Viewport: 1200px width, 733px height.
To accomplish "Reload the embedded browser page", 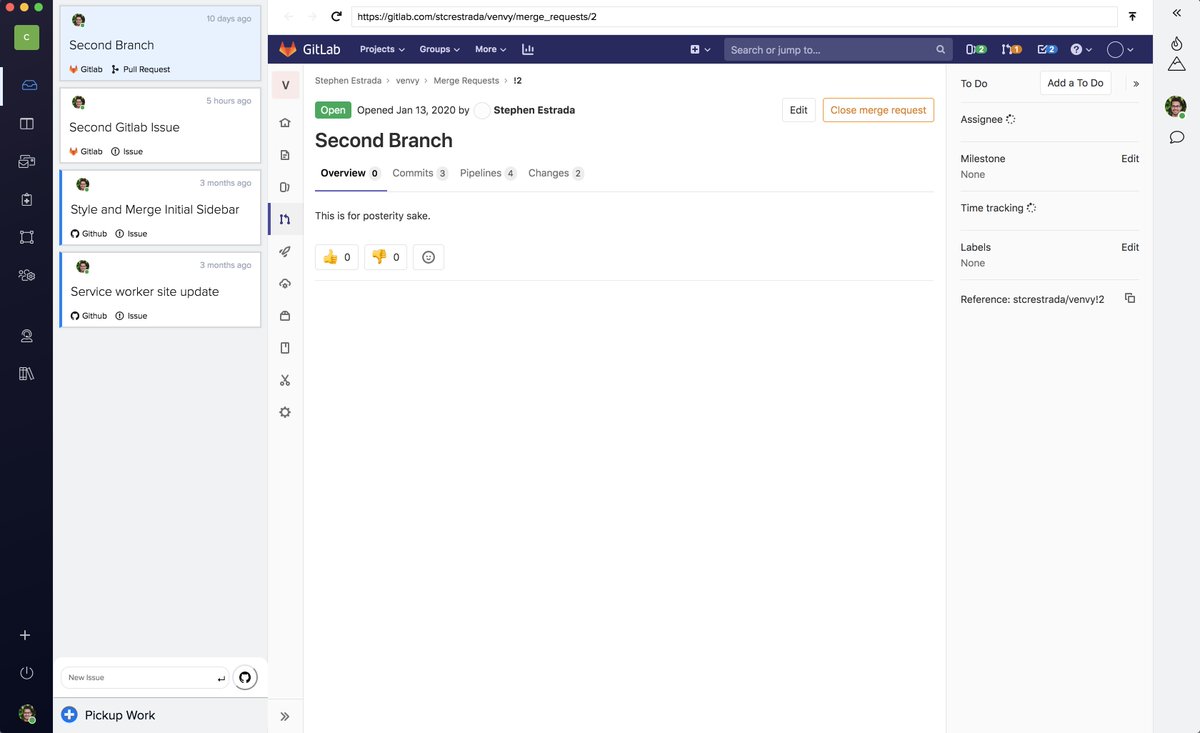I will click(x=337, y=17).
